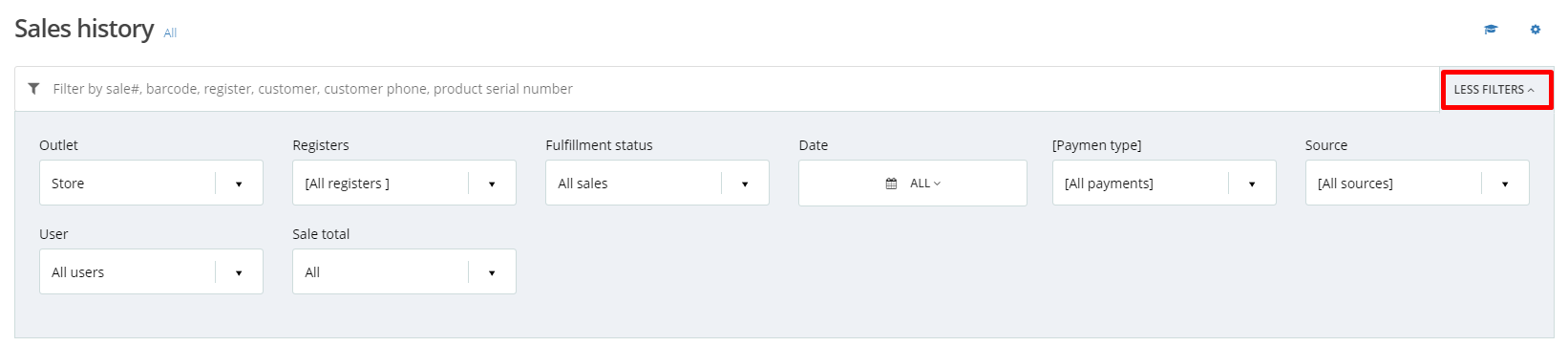The width and height of the screenshot is (1568, 346).
Task: Collapse filters with LESS FILTERS button
Action: coord(1495,90)
